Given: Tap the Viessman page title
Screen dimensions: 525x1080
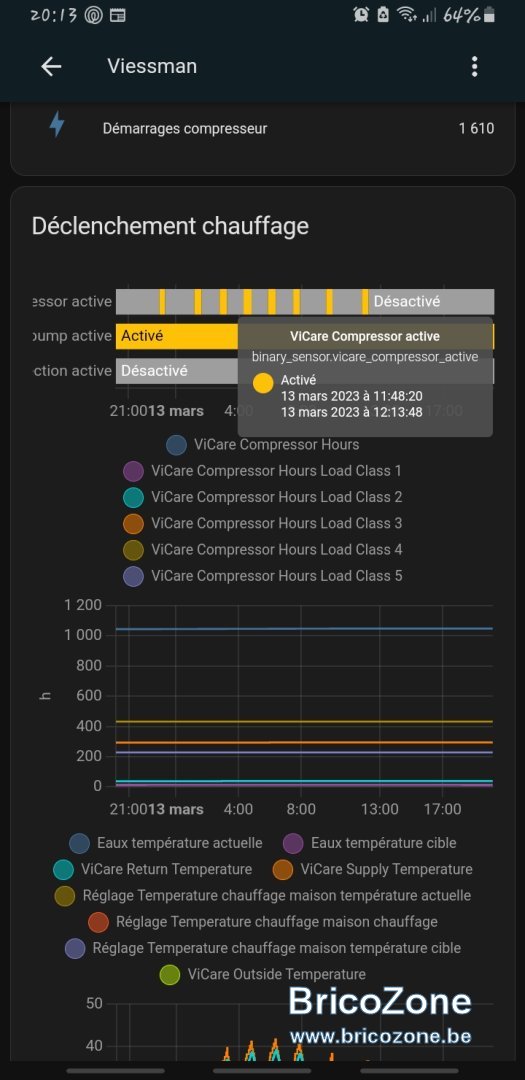Looking at the screenshot, I should click(152, 66).
